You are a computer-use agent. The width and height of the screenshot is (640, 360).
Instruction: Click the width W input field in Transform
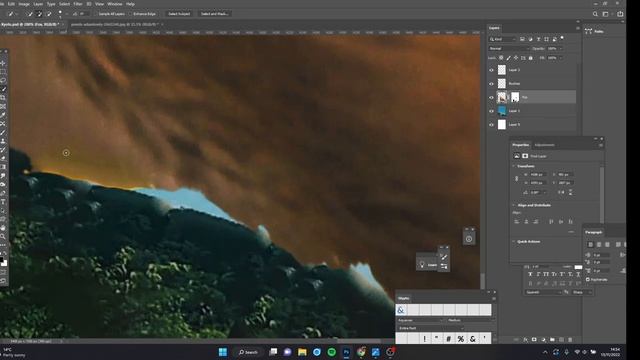[x=538, y=175]
